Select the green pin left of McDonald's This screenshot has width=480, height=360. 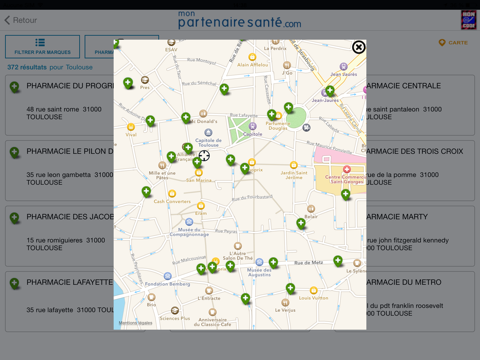(x=186, y=118)
